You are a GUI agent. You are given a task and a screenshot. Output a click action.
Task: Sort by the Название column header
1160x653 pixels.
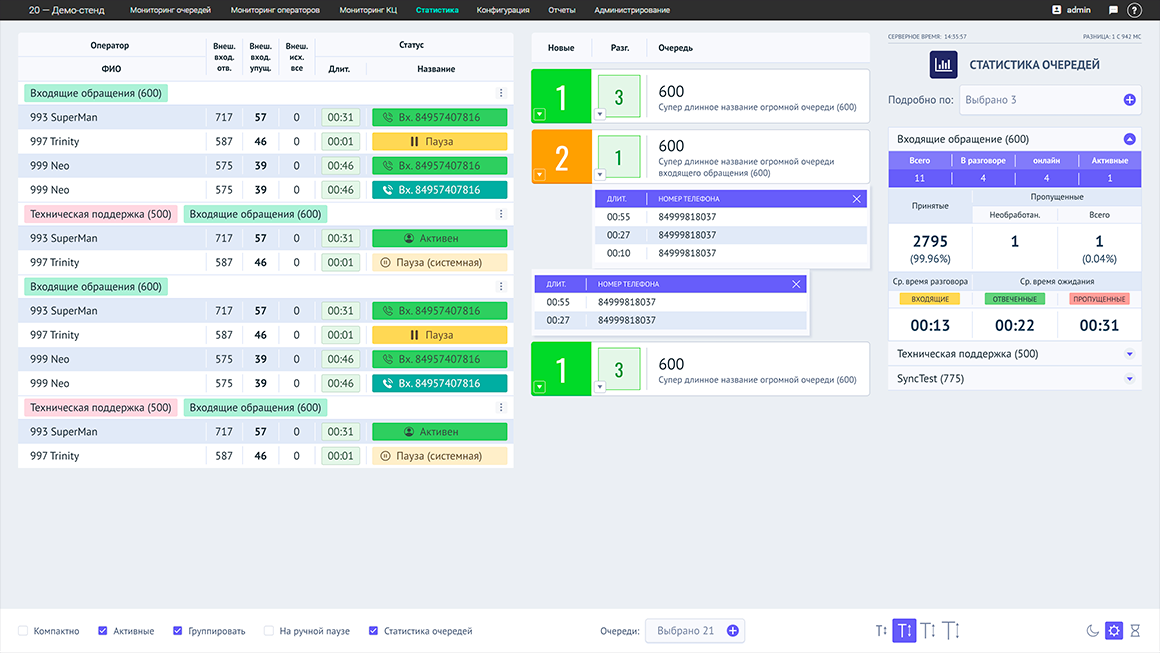(436, 69)
